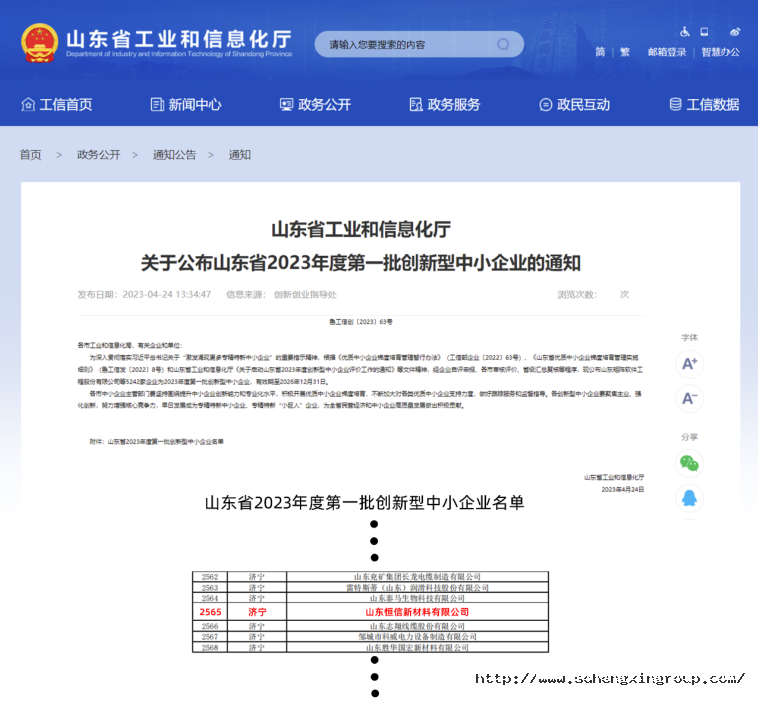758x708 pixels.
Task: Open the 新闻中心 navigation menu
Action: coord(186,104)
